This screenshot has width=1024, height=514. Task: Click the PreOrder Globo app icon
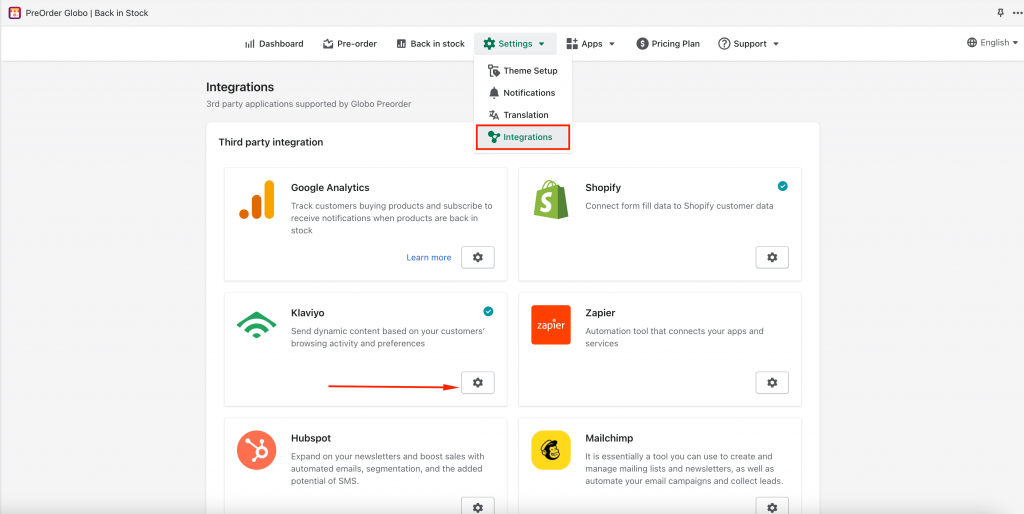15,13
